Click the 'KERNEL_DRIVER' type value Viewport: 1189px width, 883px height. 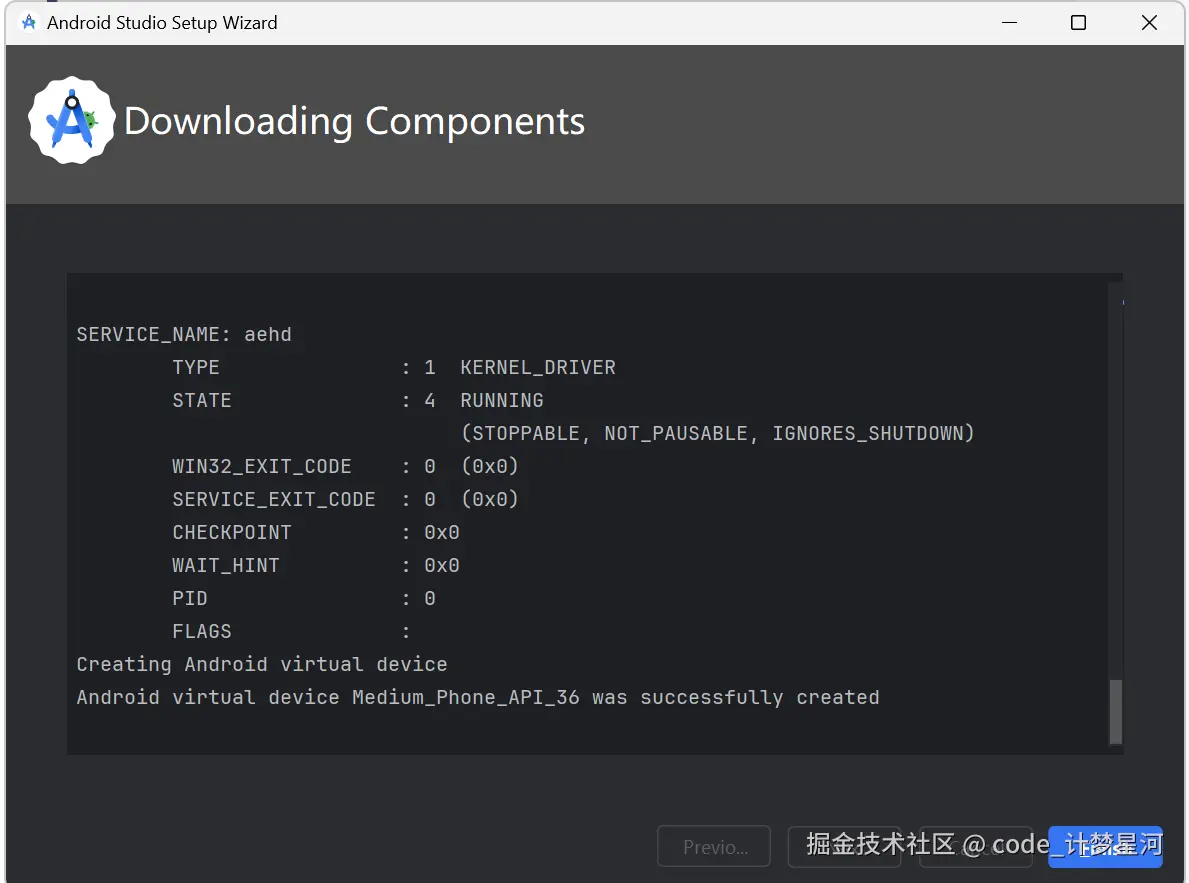pyautogui.click(x=538, y=368)
